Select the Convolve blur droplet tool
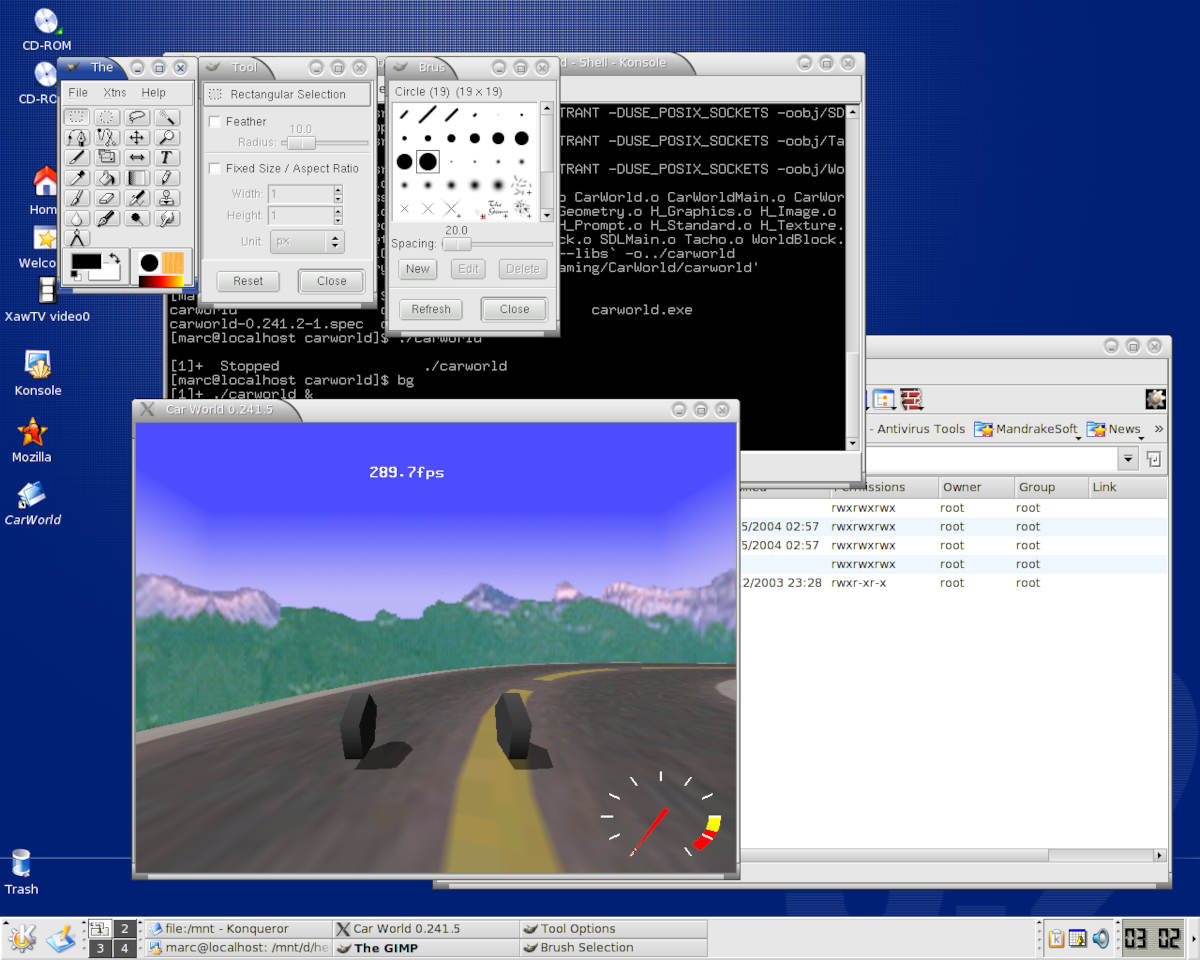The width and height of the screenshot is (1200, 960). 77,218
